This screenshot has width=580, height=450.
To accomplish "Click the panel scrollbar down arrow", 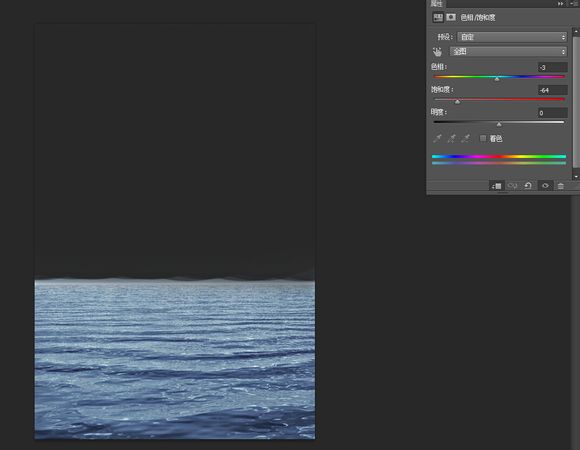I will [576, 177].
